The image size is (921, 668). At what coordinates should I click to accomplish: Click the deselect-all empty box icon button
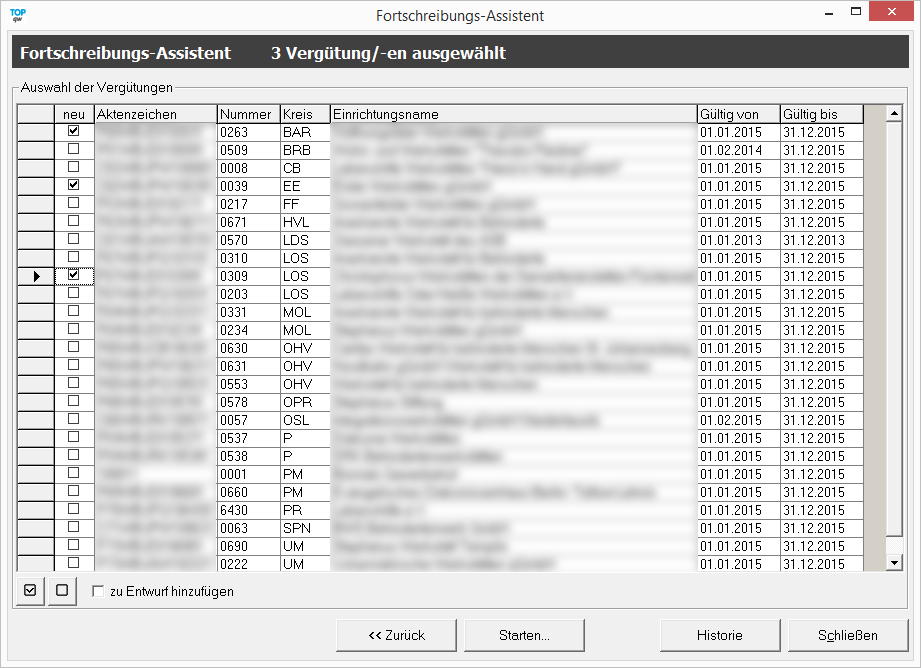pyautogui.click(x=62, y=590)
